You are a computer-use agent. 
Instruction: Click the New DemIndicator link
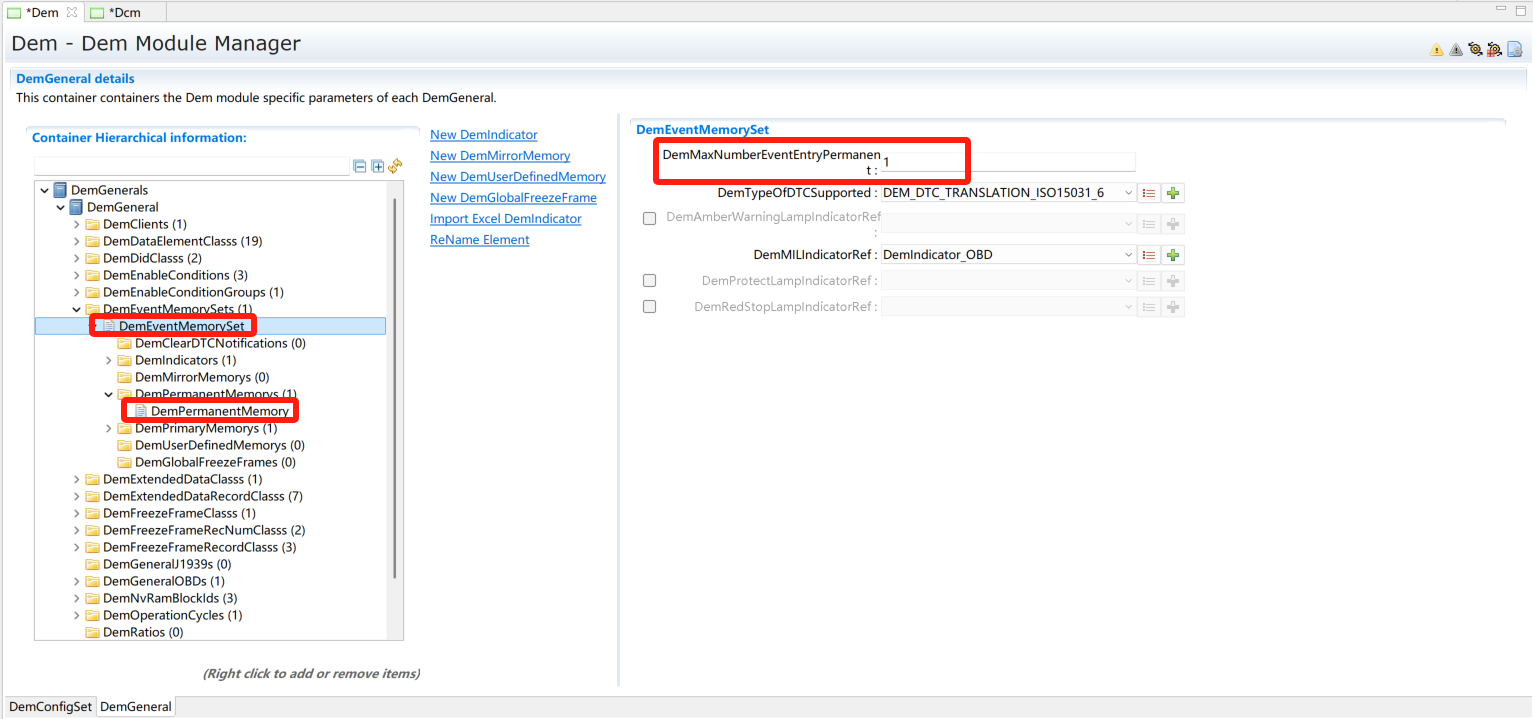point(483,135)
